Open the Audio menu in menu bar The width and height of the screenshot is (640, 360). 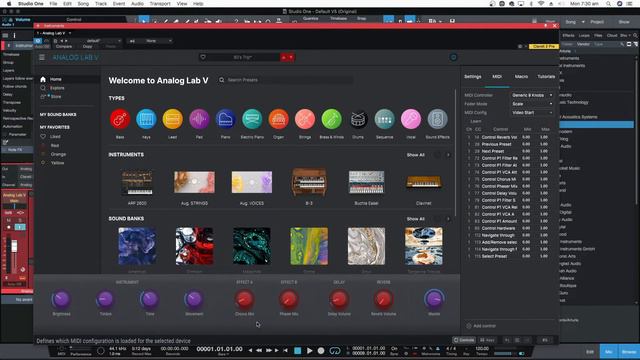(137, 4)
